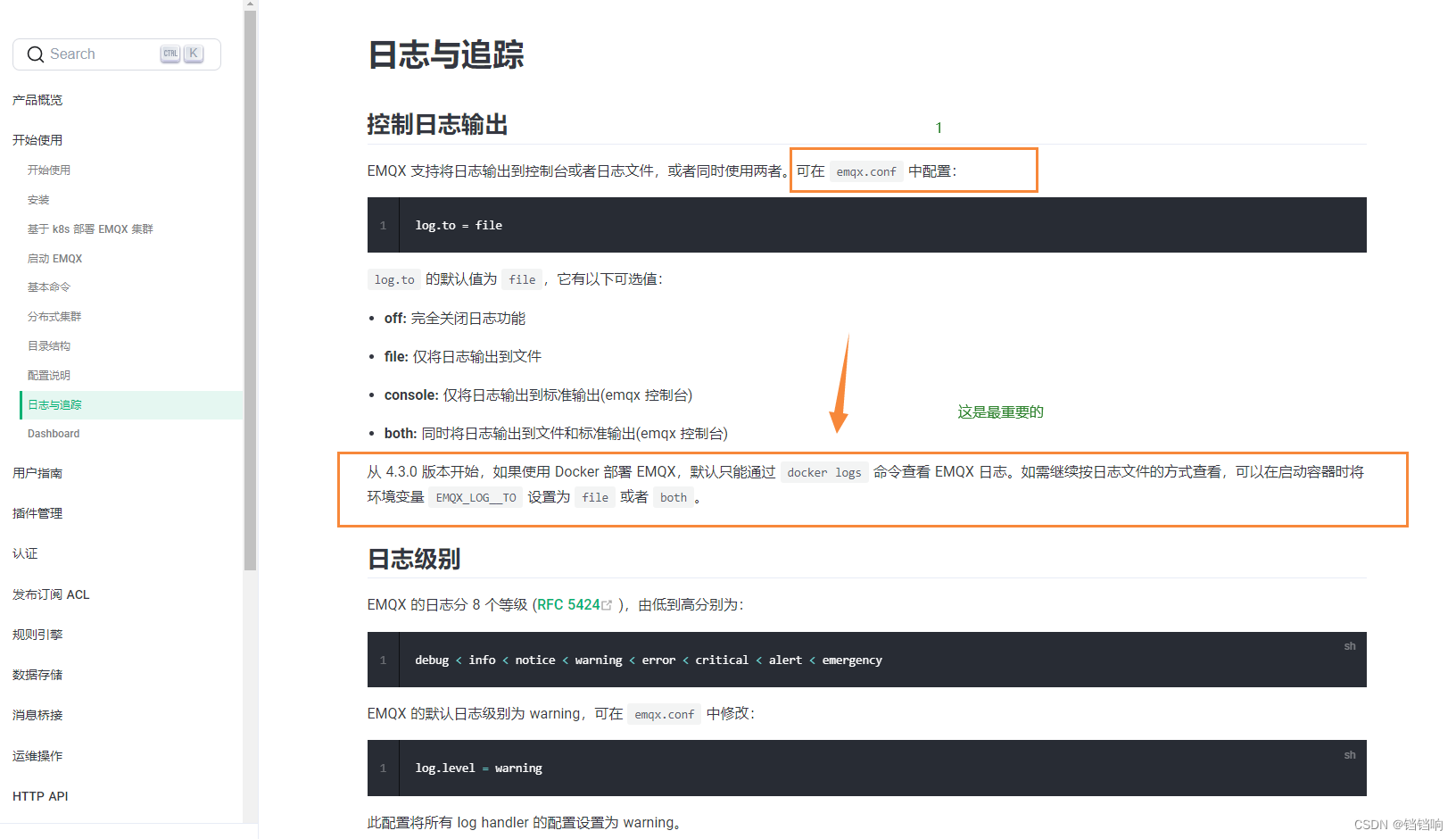
Task: Expand the 数据存储 section
Action: [37, 675]
